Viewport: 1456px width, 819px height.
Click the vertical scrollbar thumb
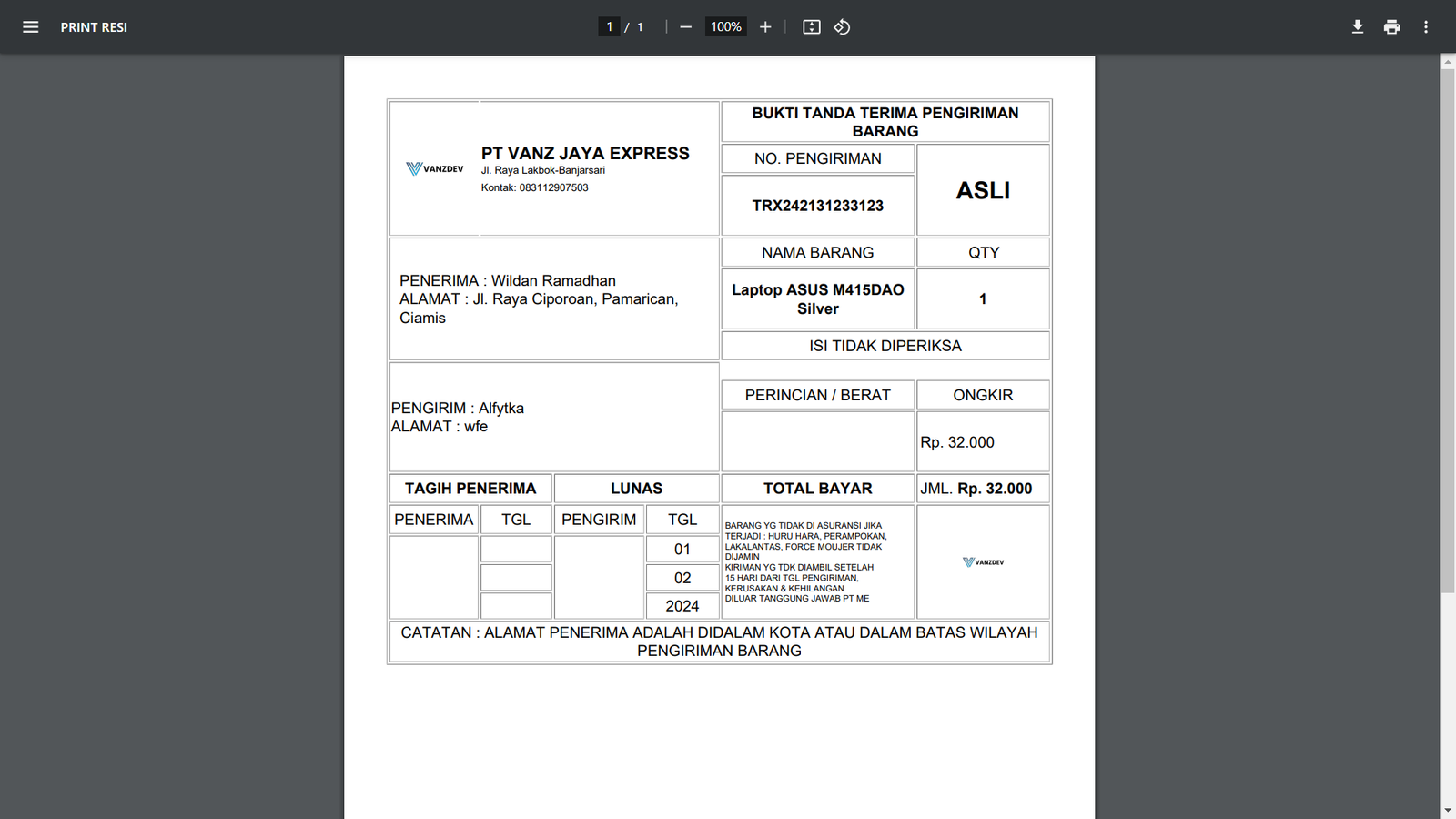1448,328
